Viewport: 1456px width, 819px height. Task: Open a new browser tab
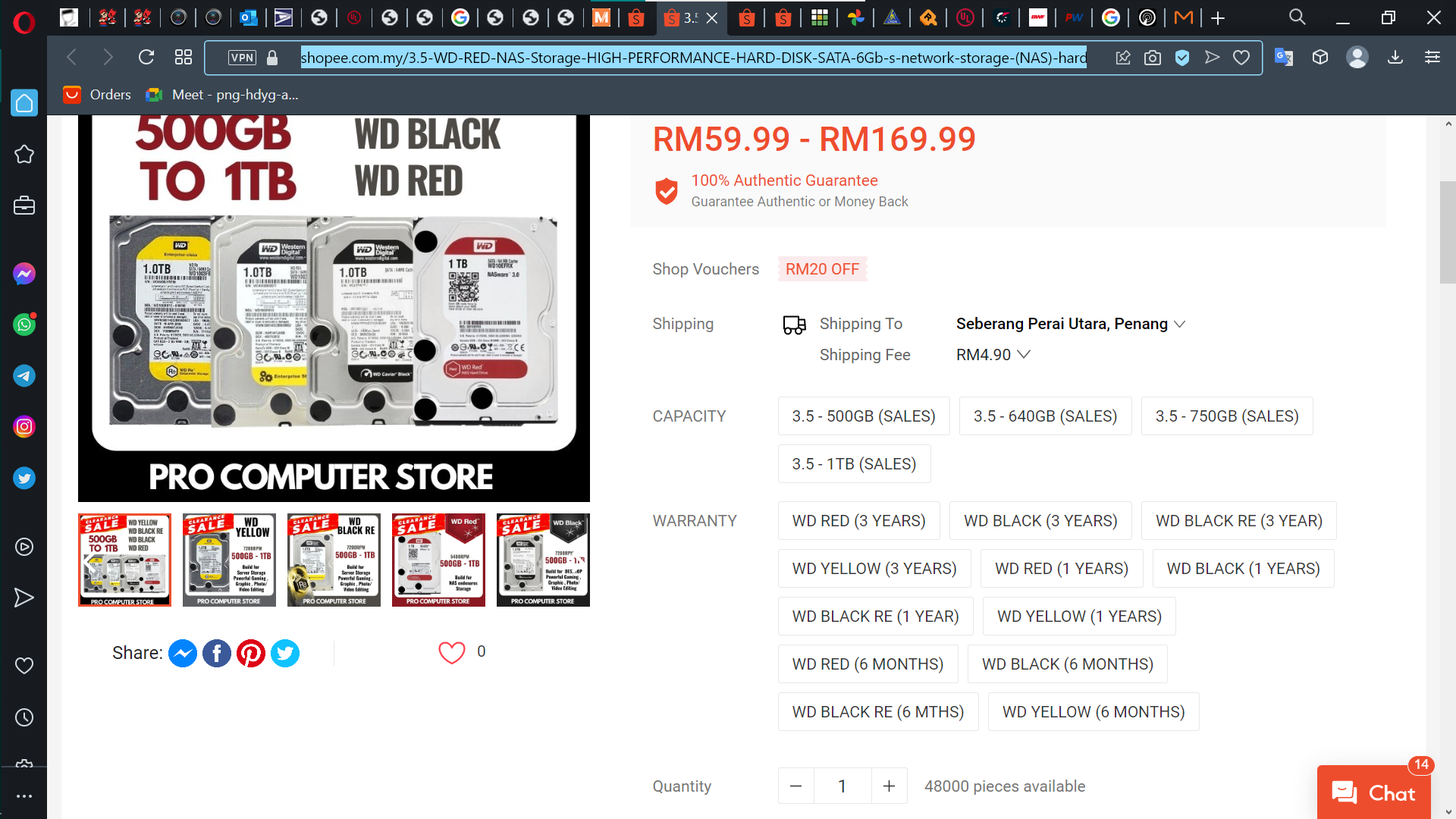coord(1218,18)
